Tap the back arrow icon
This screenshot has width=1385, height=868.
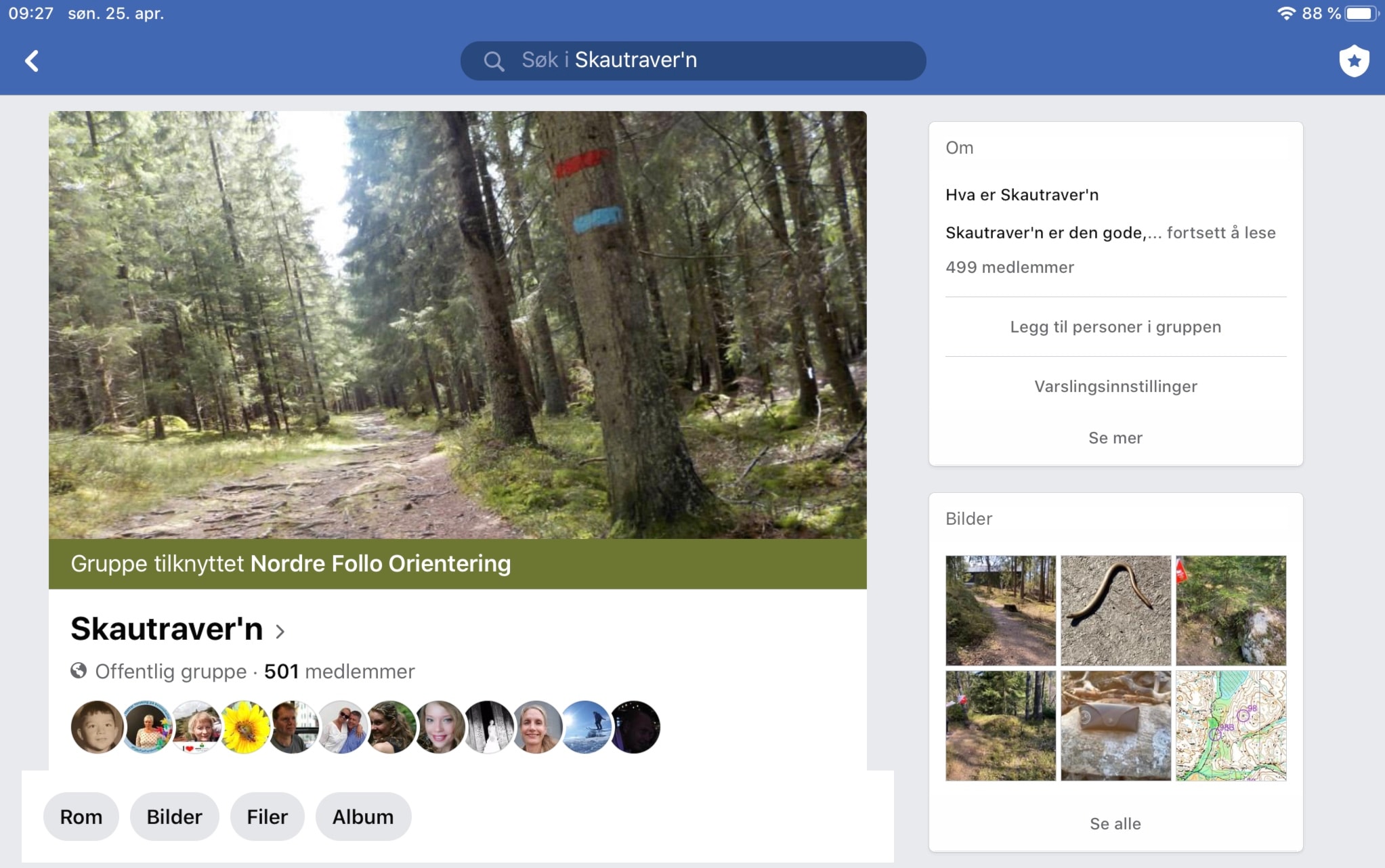(x=32, y=61)
